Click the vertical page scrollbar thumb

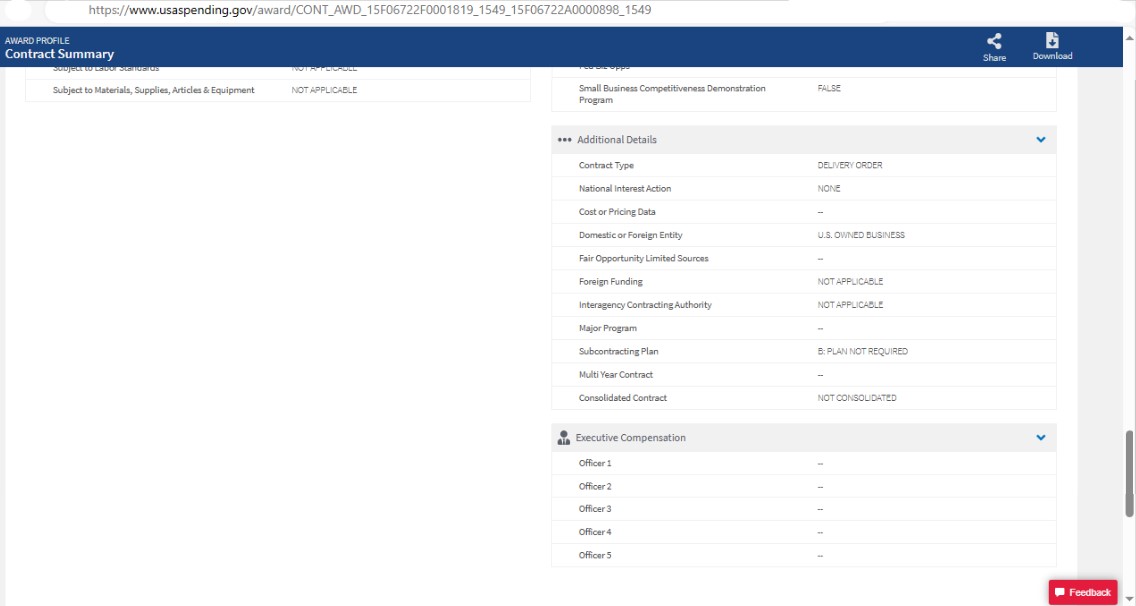pos(1129,474)
